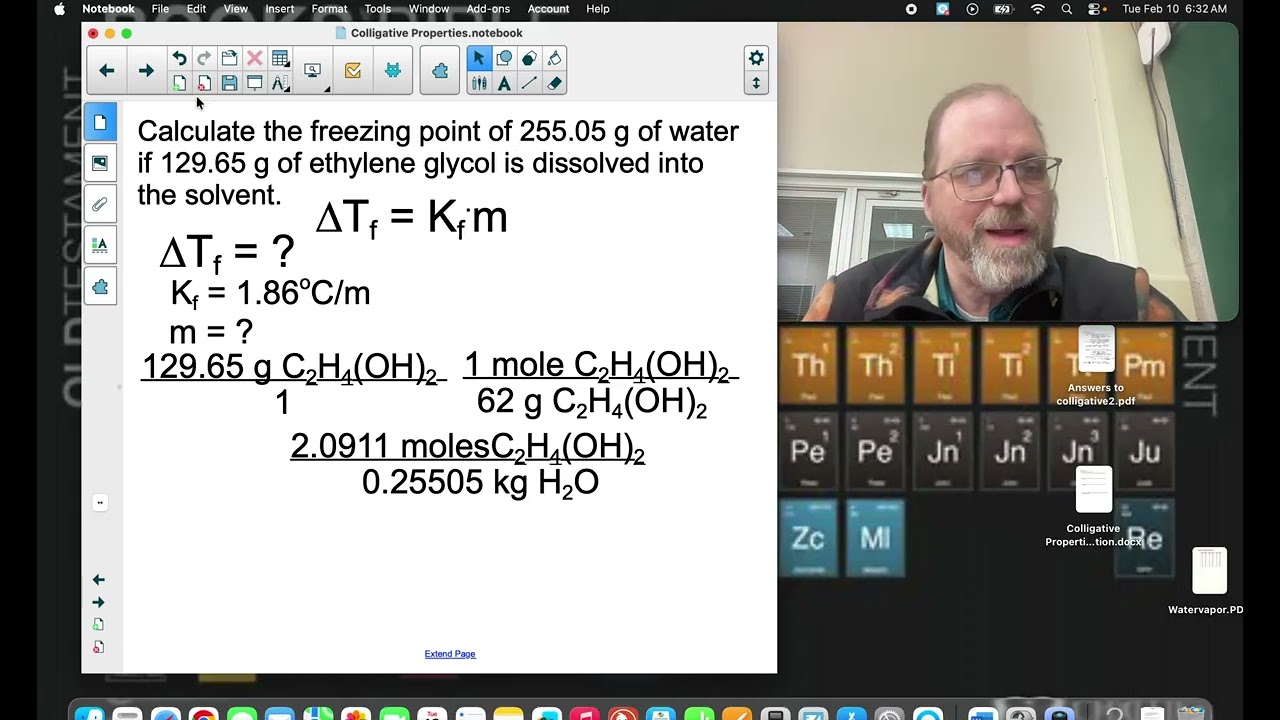Open Add-ons puzzle sidebar tab
The width and height of the screenshot is (1280, 720).
100,287
